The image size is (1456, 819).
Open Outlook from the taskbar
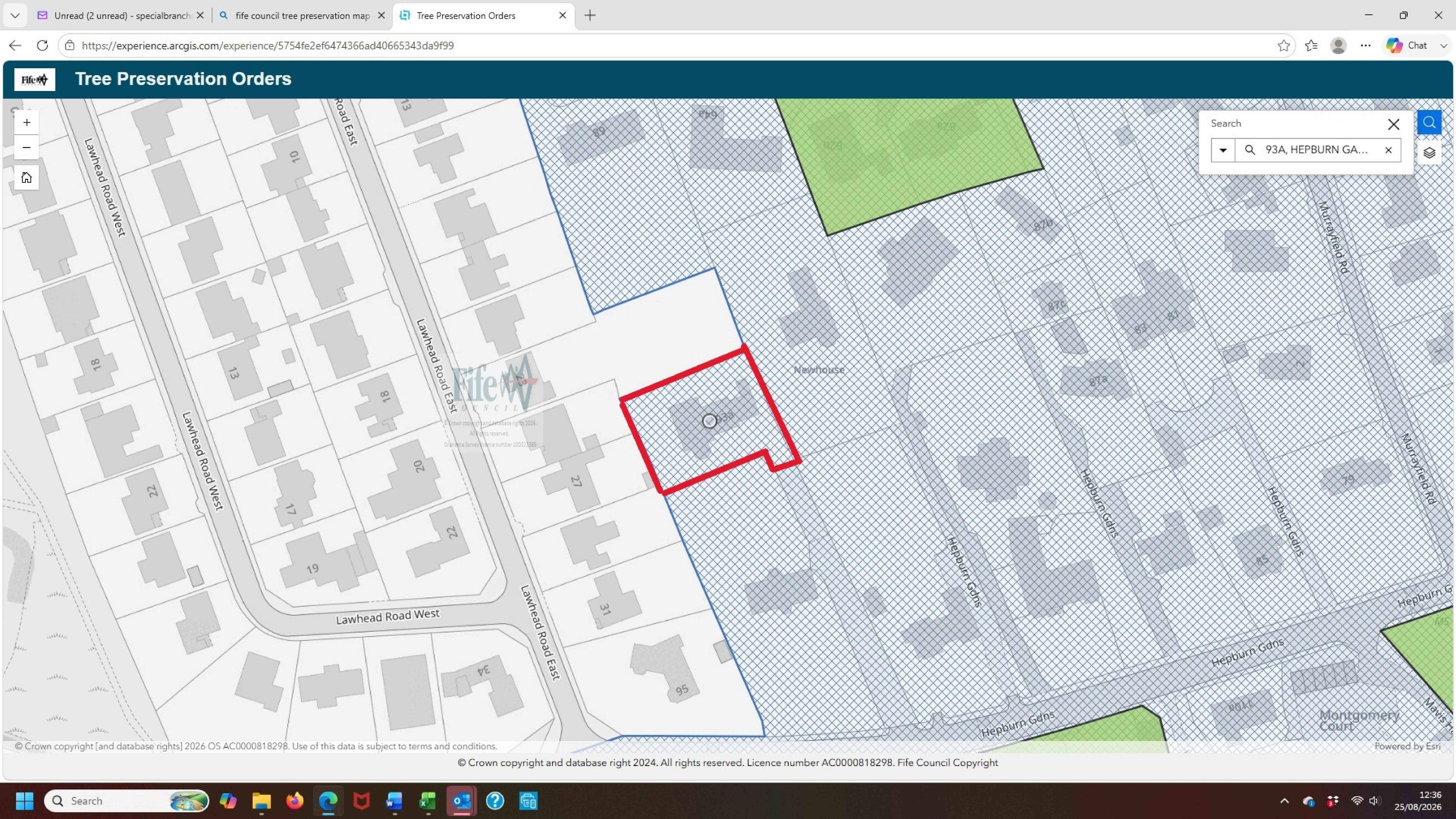click(x=461, y=801)
